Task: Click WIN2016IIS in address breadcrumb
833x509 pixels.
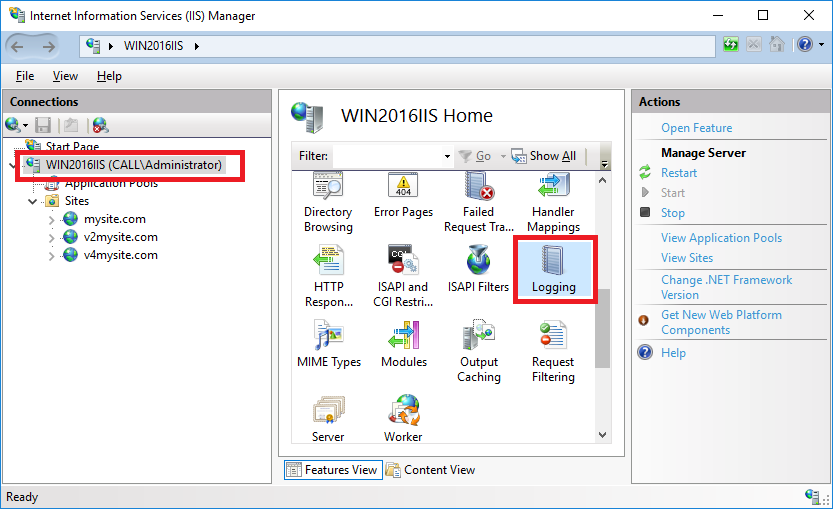Action: point(154,46)
